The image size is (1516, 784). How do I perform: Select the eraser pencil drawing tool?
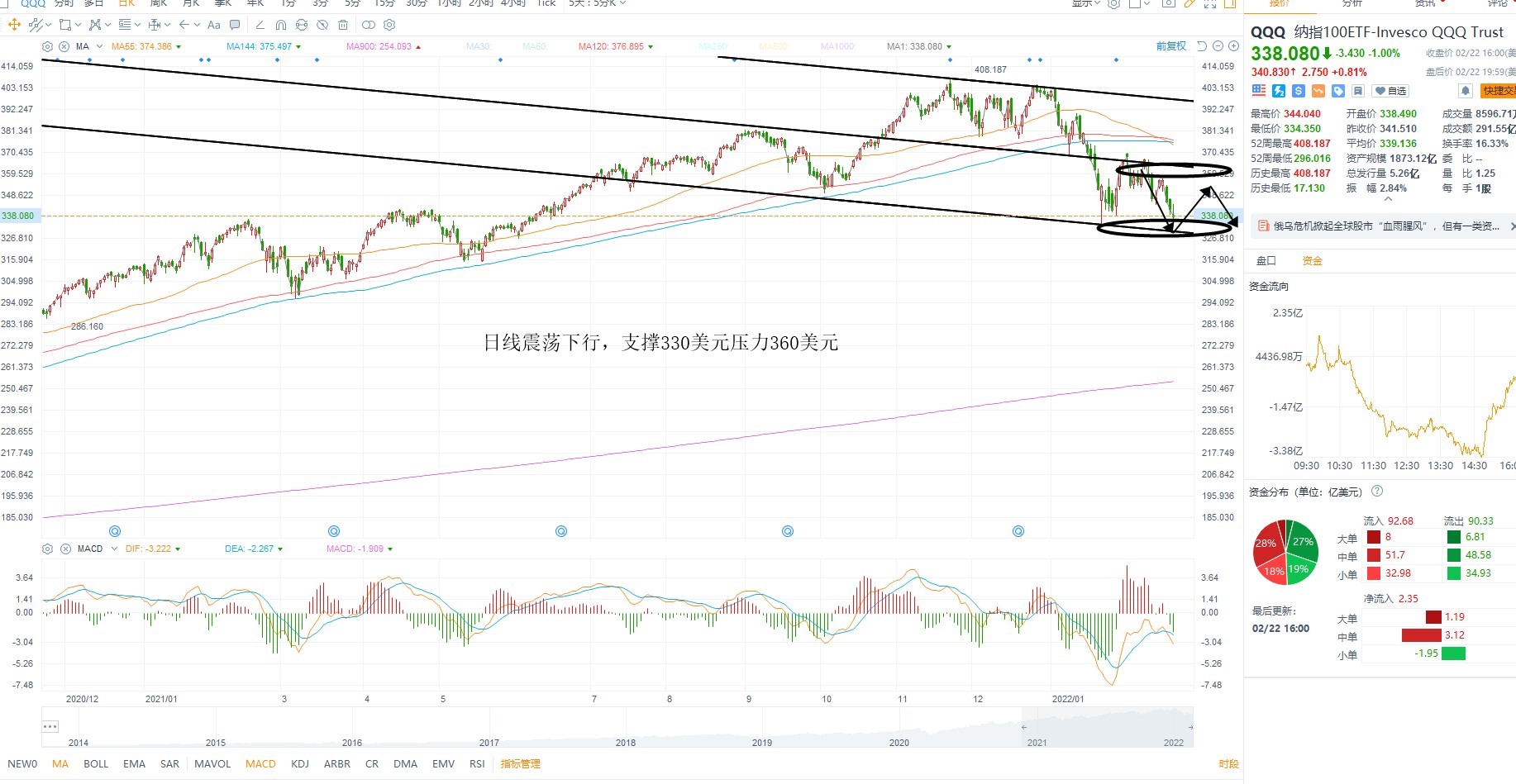(260, 25)
